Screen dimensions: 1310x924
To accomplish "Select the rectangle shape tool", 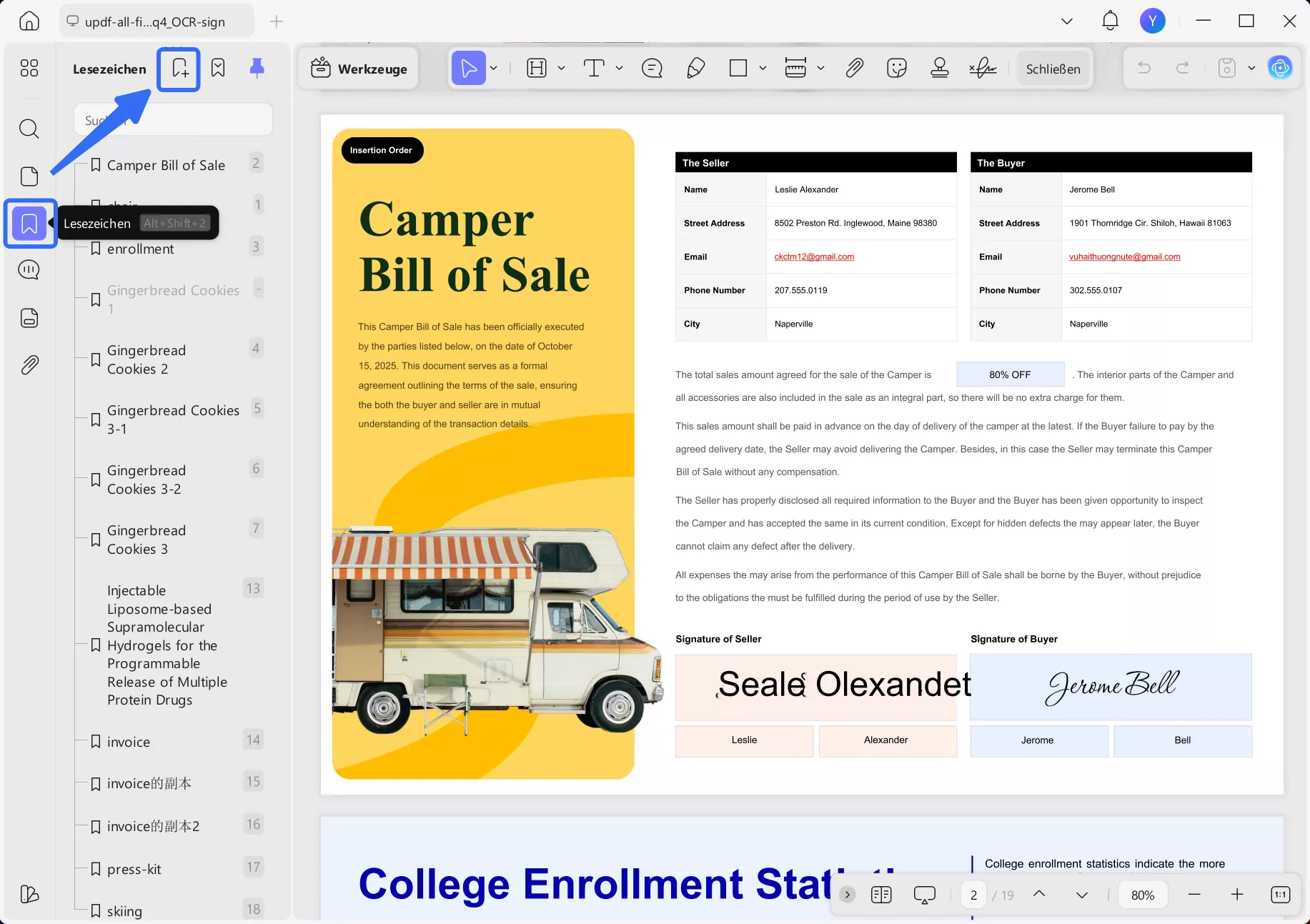I will tap(738, 69).
